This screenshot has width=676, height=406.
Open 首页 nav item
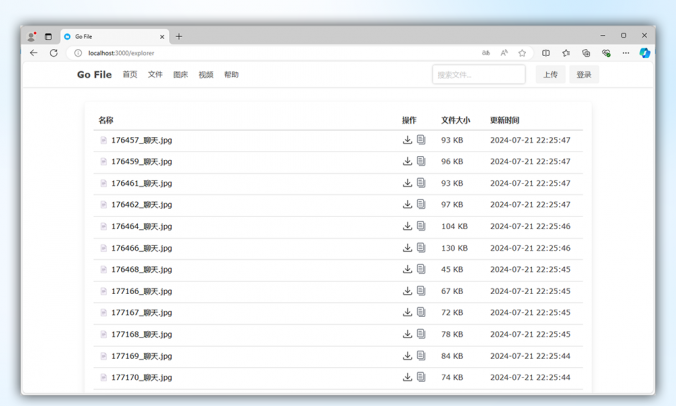(x=130, y=75)
